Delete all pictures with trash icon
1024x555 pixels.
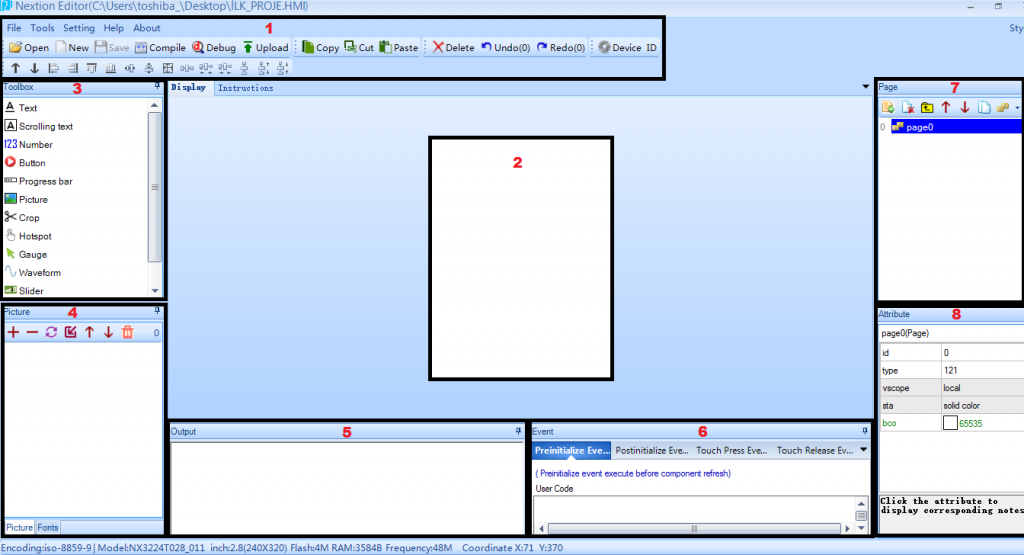(x=127, y=332)
